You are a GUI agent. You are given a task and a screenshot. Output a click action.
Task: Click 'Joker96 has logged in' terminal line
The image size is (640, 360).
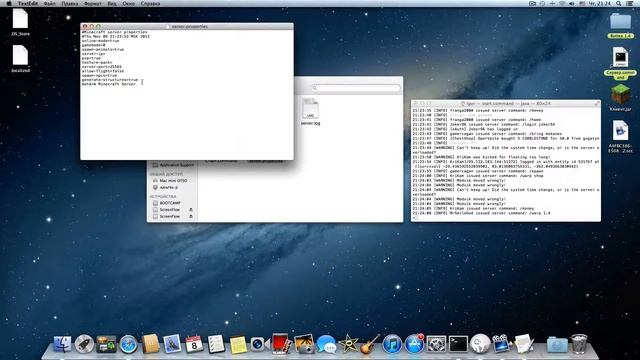(x=465, y=129)
